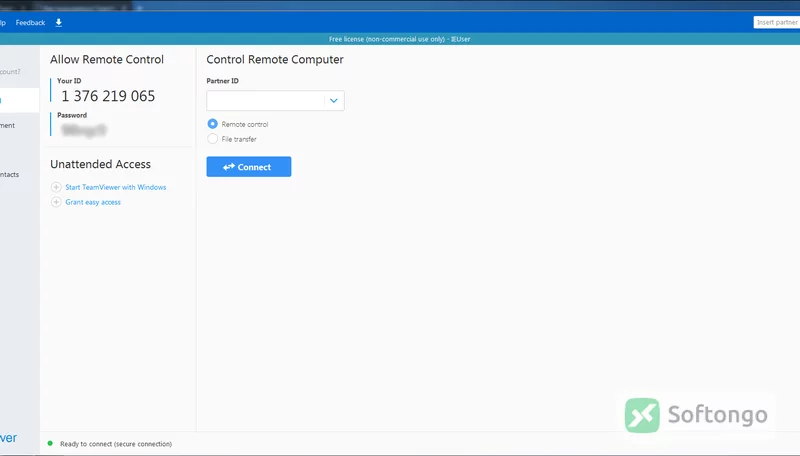
Task: Click the Insert partner ID field at top right
Action: (x=777, y=22)
